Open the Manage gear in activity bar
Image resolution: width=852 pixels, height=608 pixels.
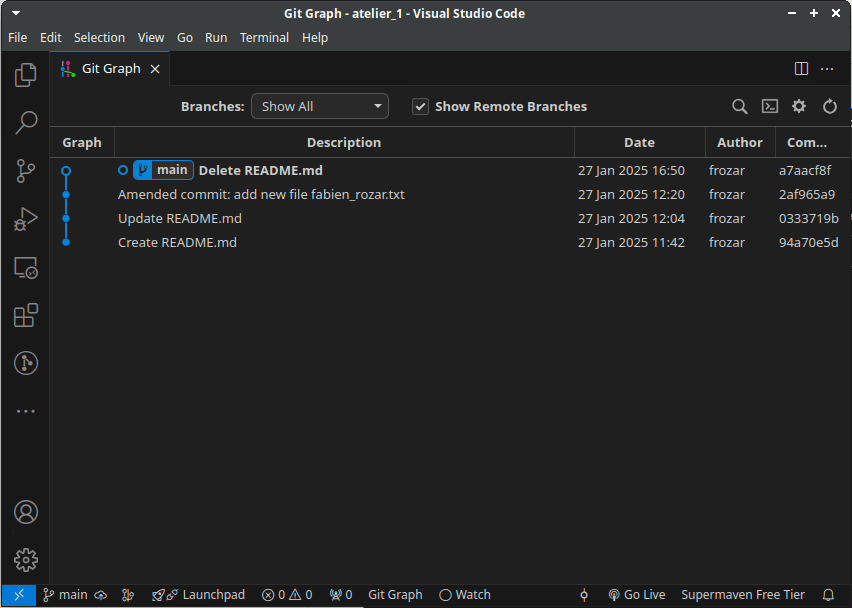26,560
